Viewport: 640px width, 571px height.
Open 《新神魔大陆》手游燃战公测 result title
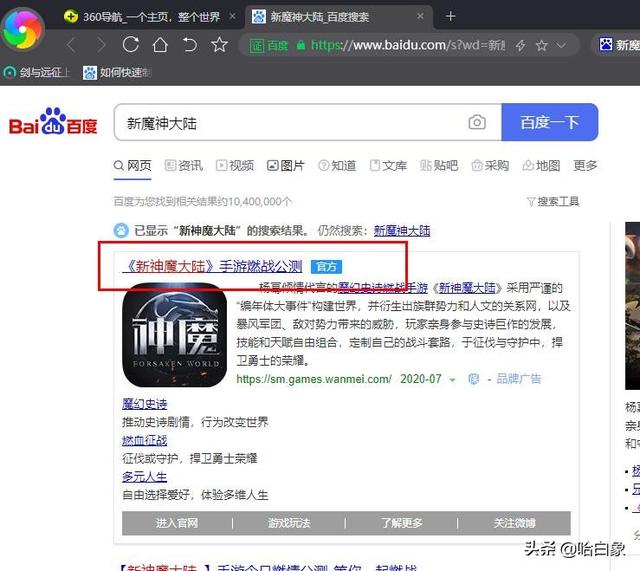[x=212, y=267]
